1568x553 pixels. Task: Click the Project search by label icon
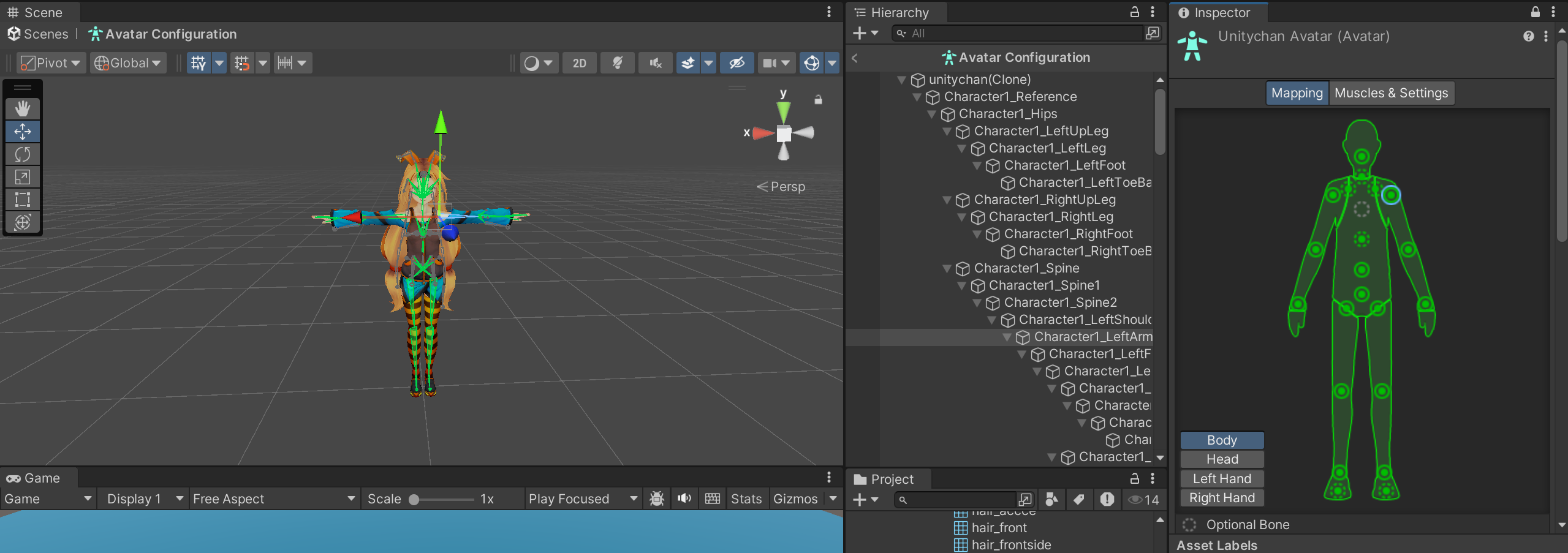pos(1079,499)
